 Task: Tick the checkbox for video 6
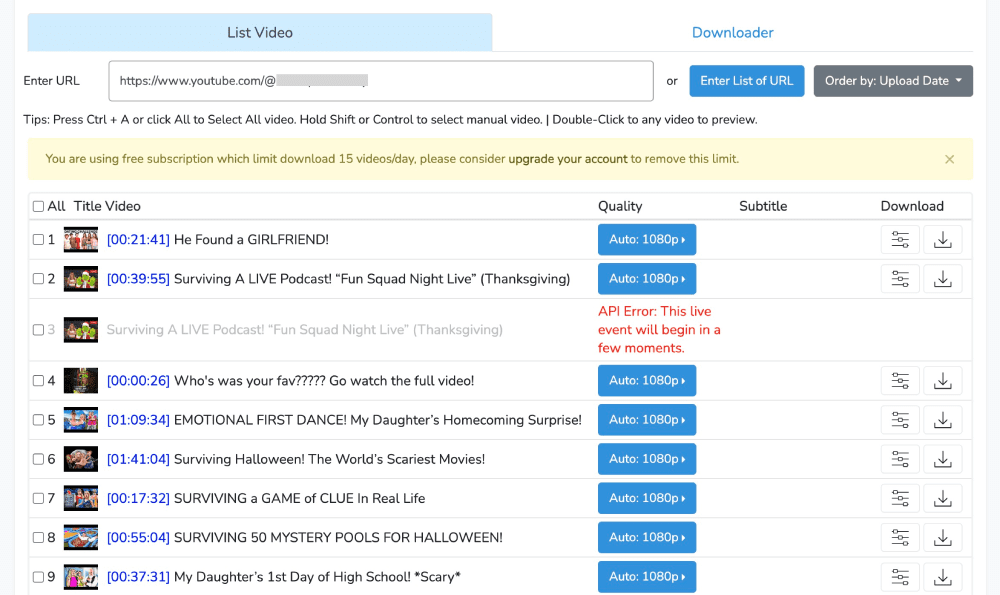pos(38,460)
